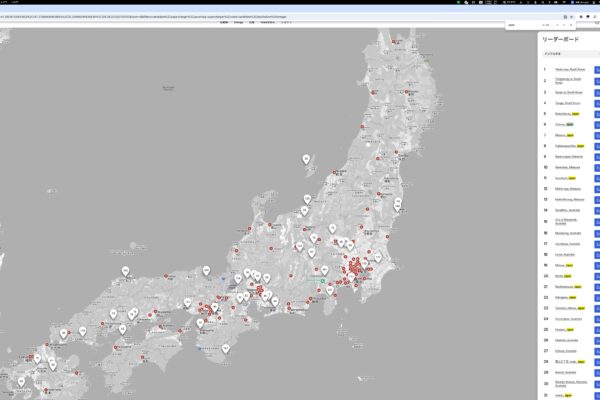Viewport: 600px width, 400px height.
Task: Click the find-in-page search text field
Action: pos(522,25)
